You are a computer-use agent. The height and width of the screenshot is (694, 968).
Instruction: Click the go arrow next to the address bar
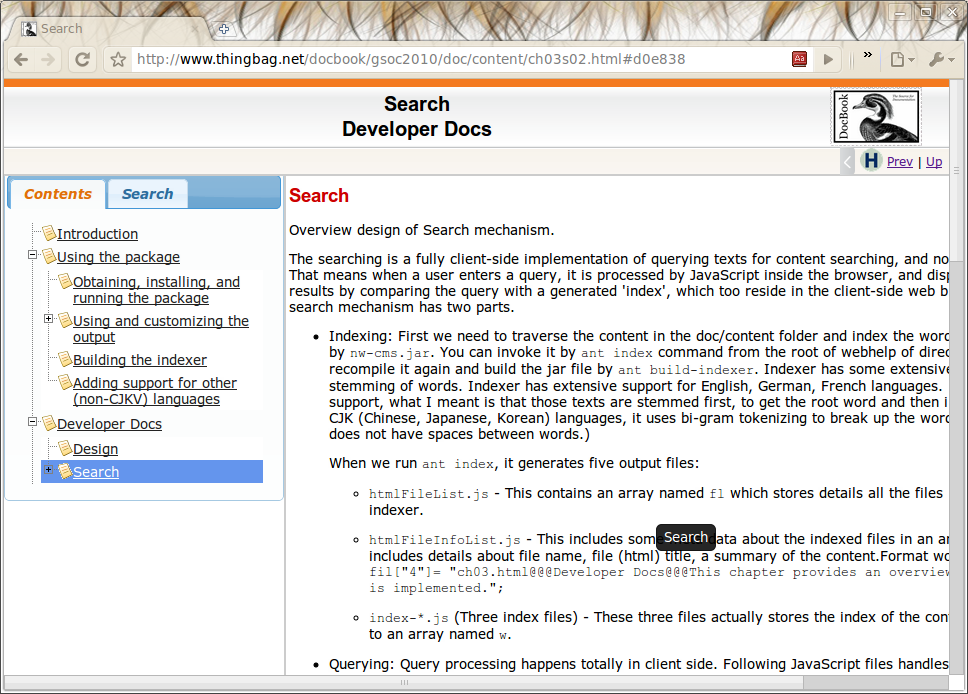pos(828,59)
